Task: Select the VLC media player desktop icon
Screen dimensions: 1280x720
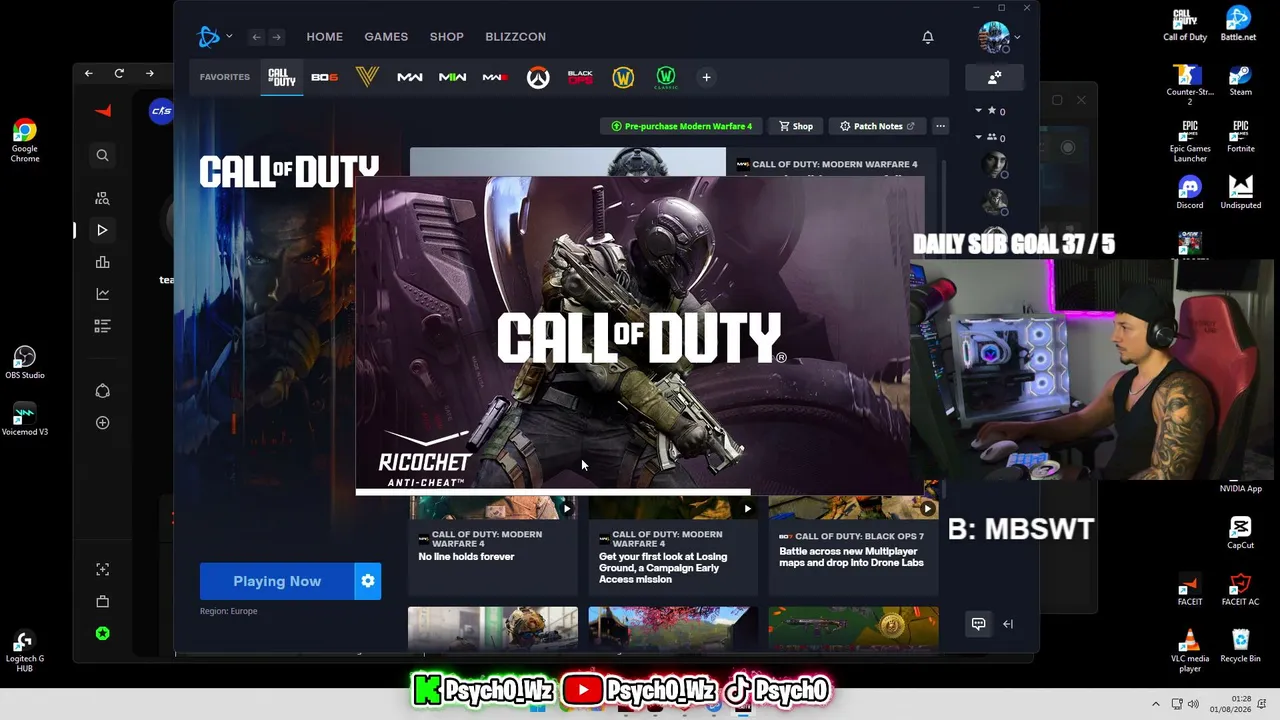Action: pos(1190,651)
